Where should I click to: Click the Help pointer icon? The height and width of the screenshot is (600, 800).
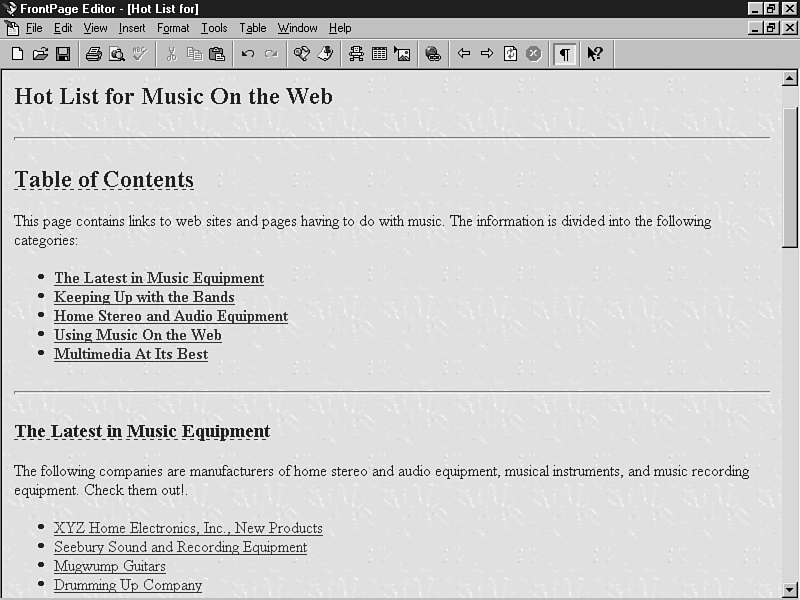(595, 54)
